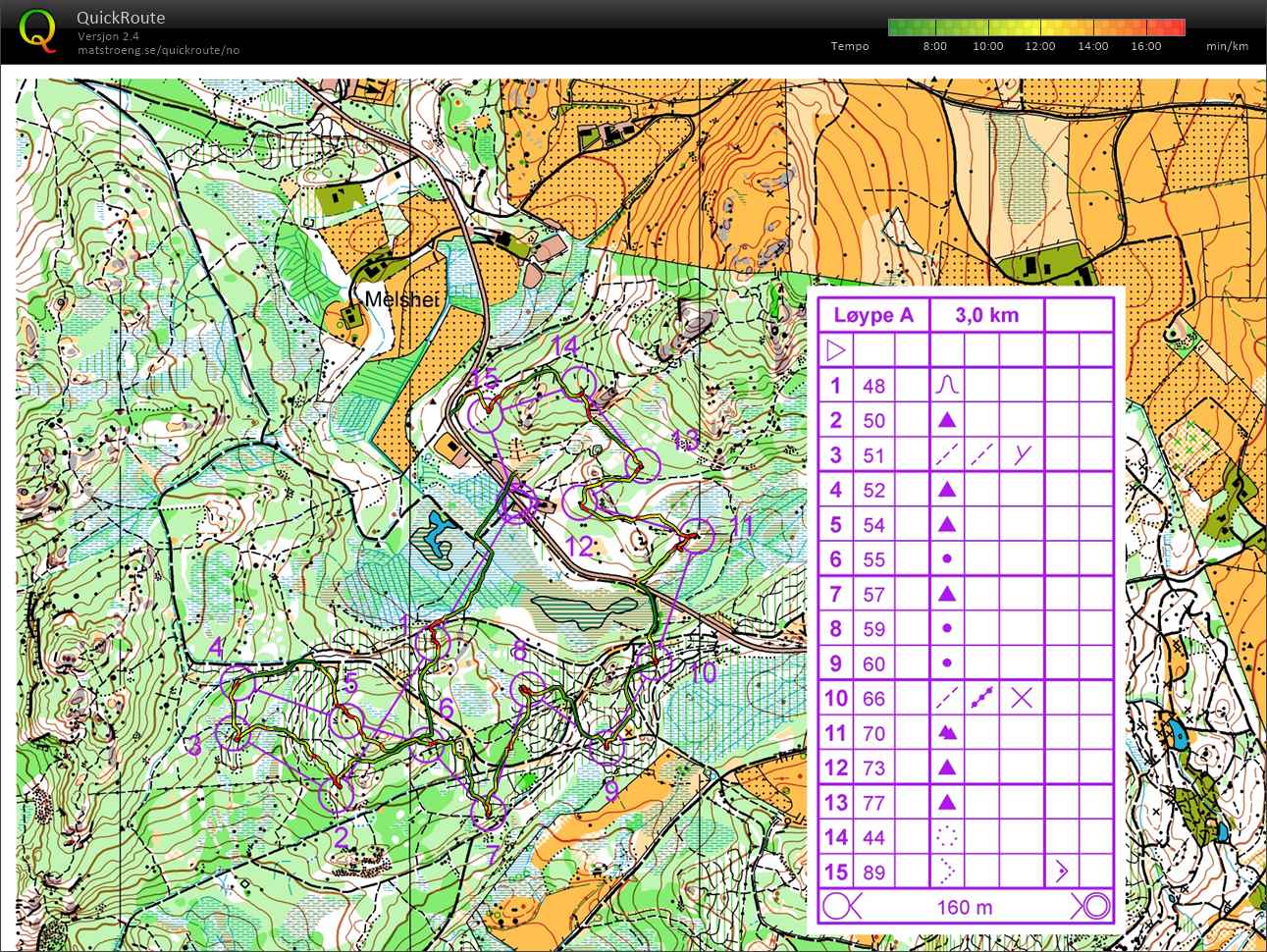Click the Melshei place name on the map
Viewport: 1267px width, 952px height.
point(401,300)
